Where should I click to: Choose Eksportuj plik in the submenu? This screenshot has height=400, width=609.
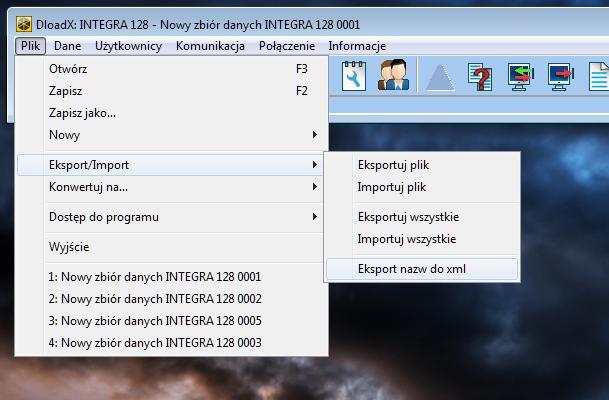[422, 165]
